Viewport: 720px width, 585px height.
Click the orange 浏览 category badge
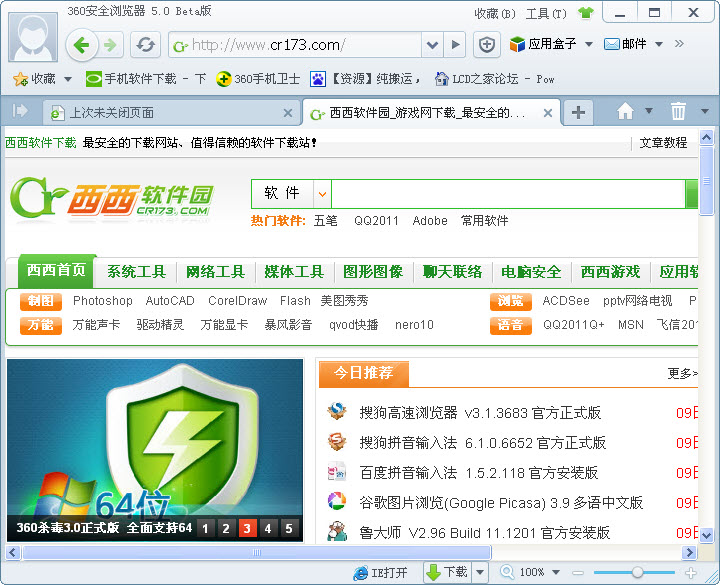pyautogui.click(x=511, y=301)
